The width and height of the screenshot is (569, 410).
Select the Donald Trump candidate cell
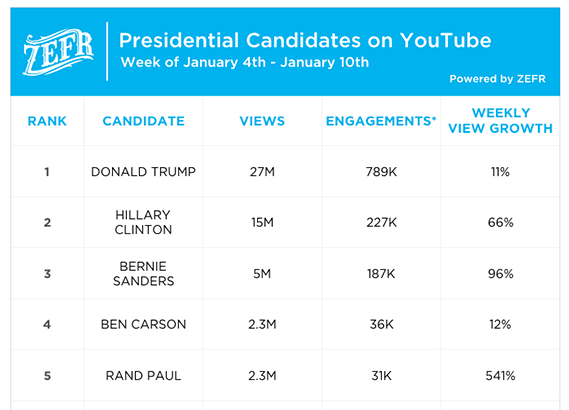coord(143,172)
